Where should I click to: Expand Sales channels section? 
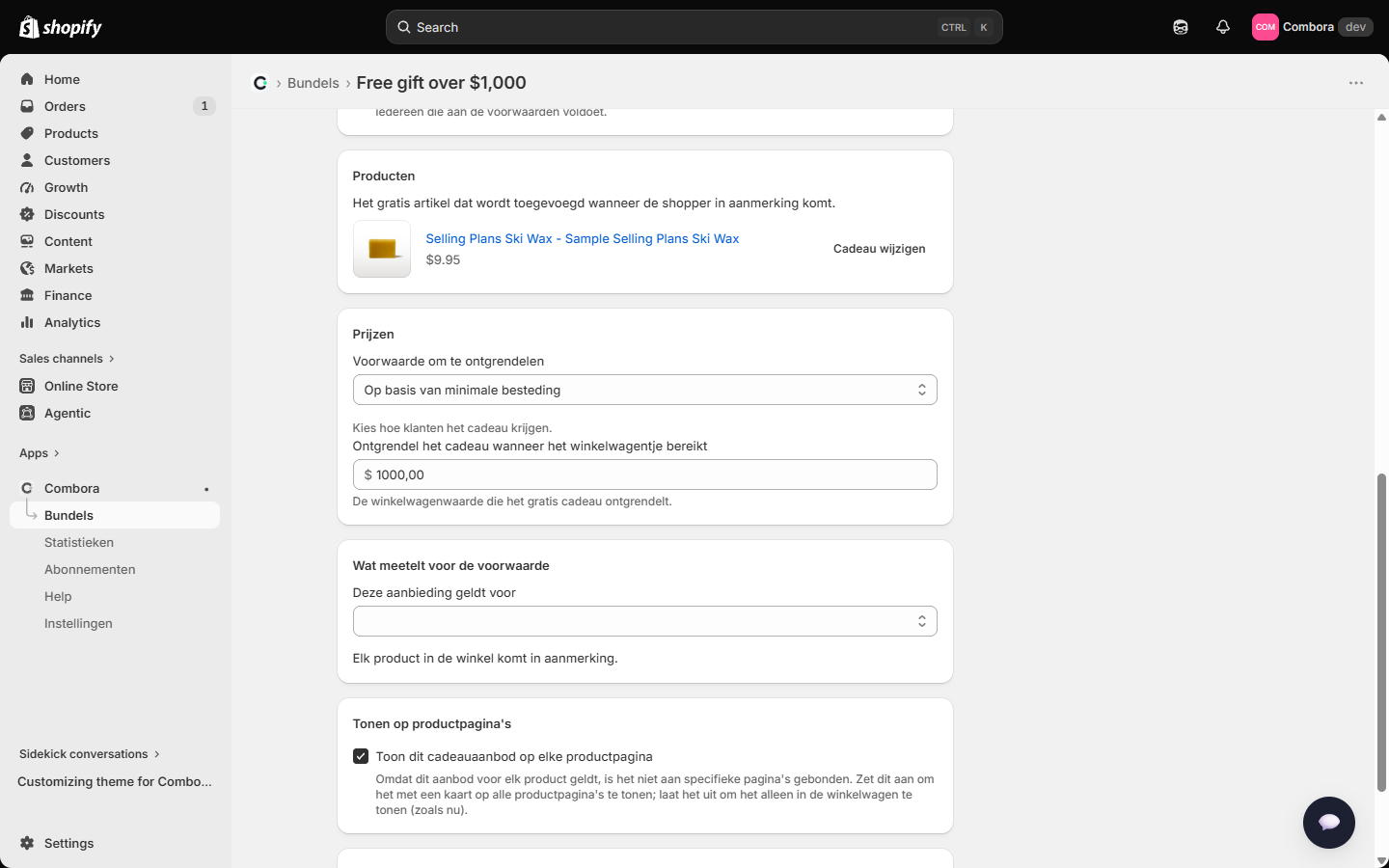click(x=68, y=359)
